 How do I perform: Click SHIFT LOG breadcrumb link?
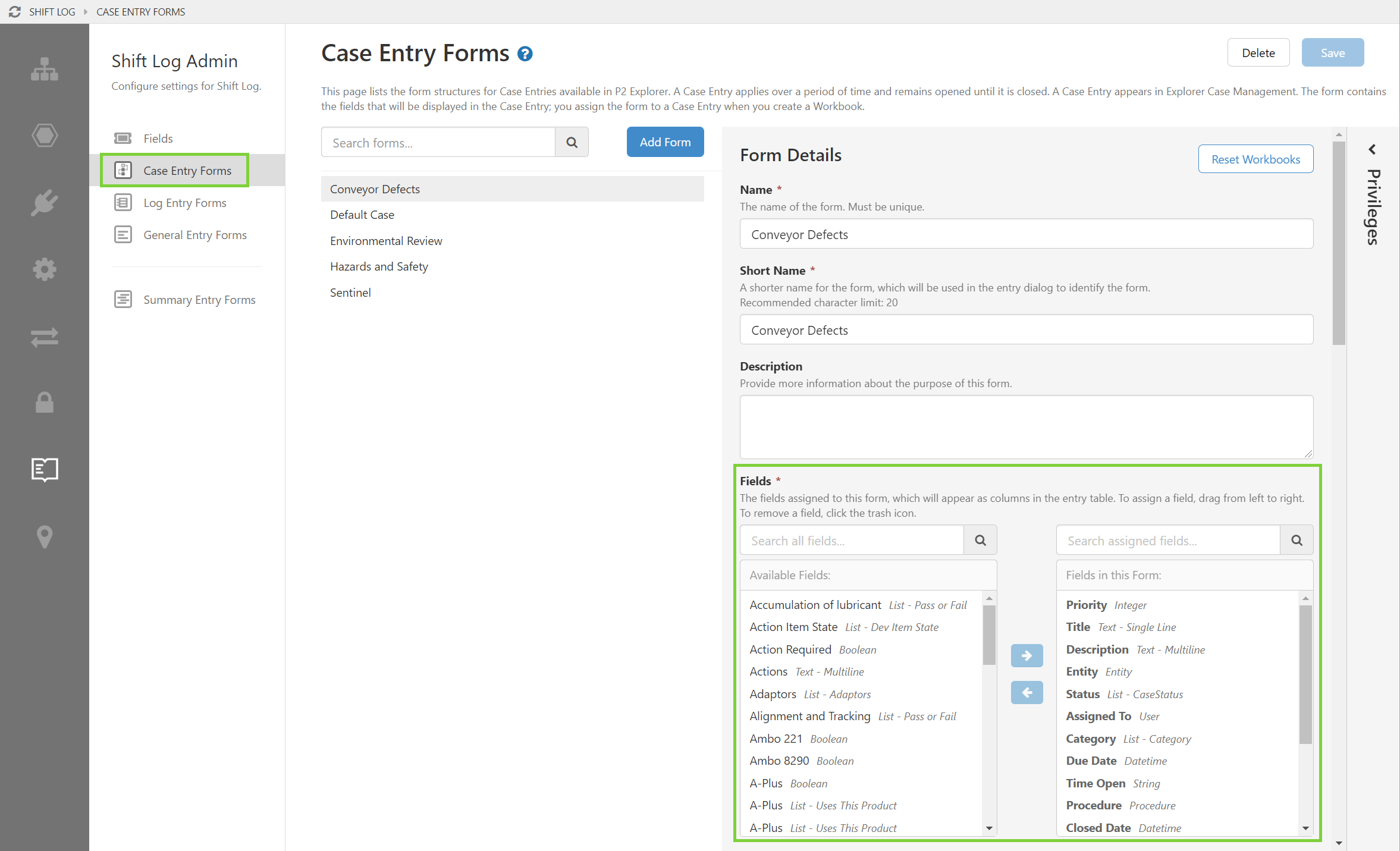(x=52, y=12)
